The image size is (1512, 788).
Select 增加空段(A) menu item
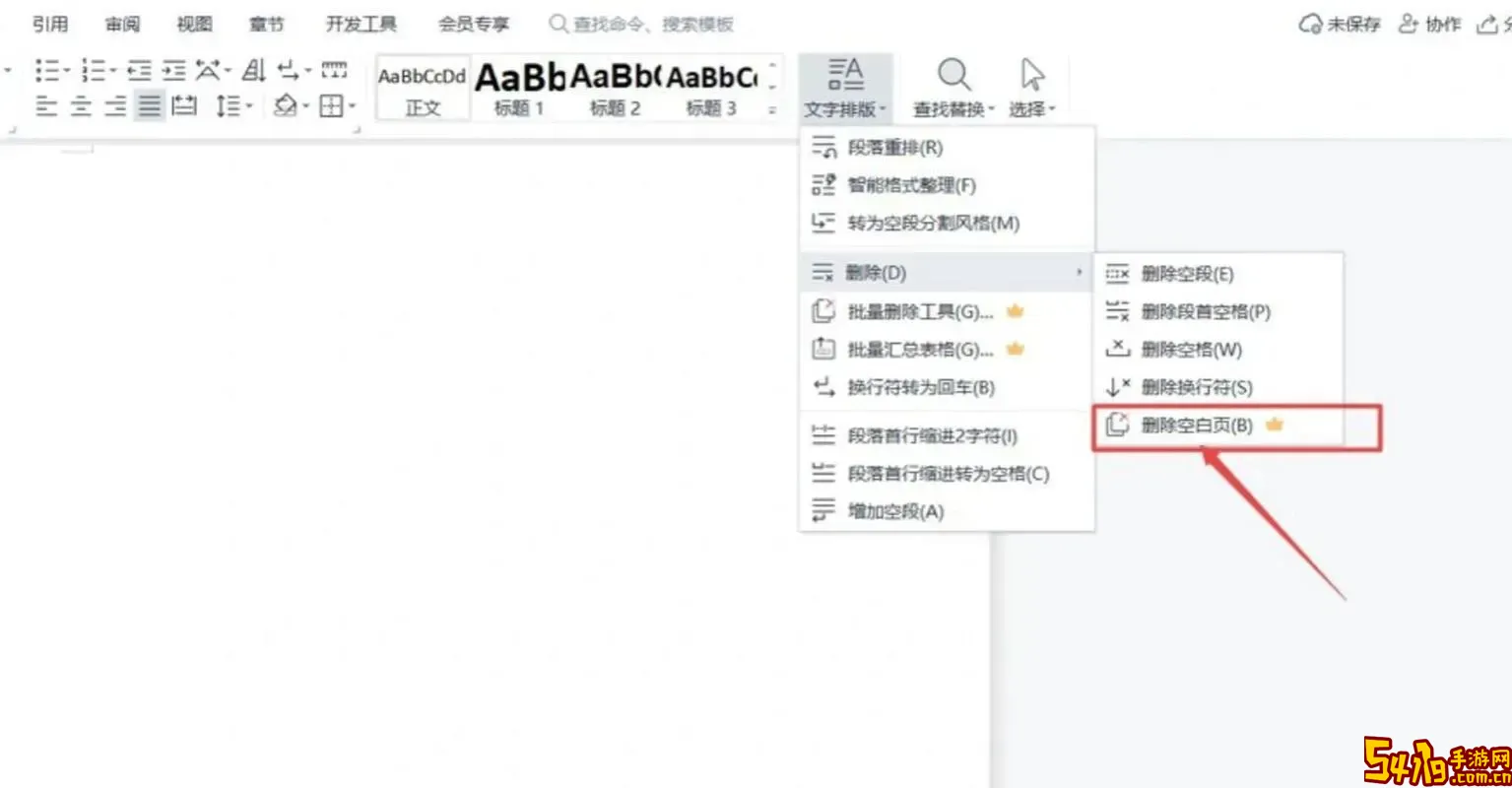pos(947,511)
